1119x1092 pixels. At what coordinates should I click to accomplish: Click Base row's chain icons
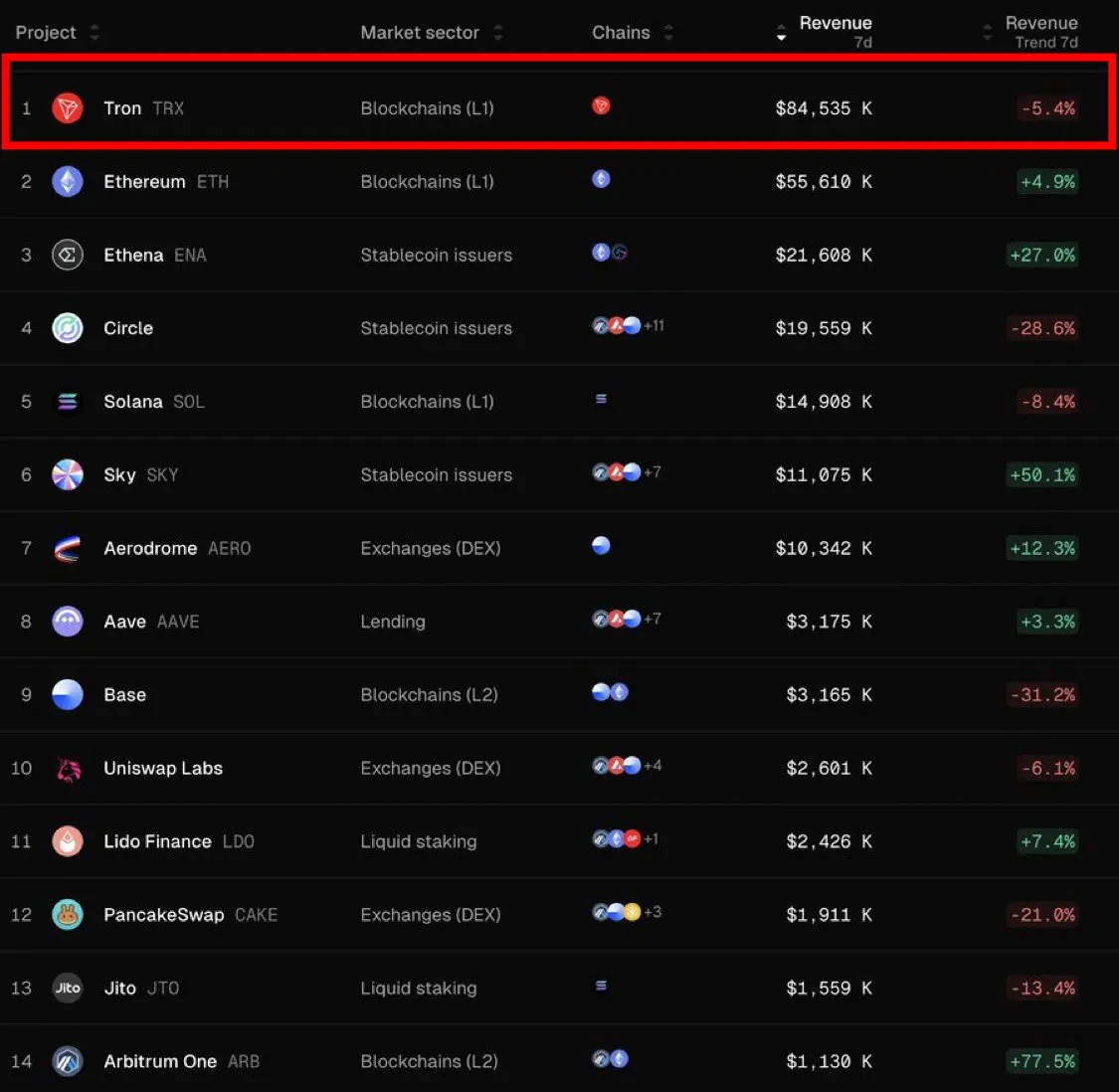point(610,692)
